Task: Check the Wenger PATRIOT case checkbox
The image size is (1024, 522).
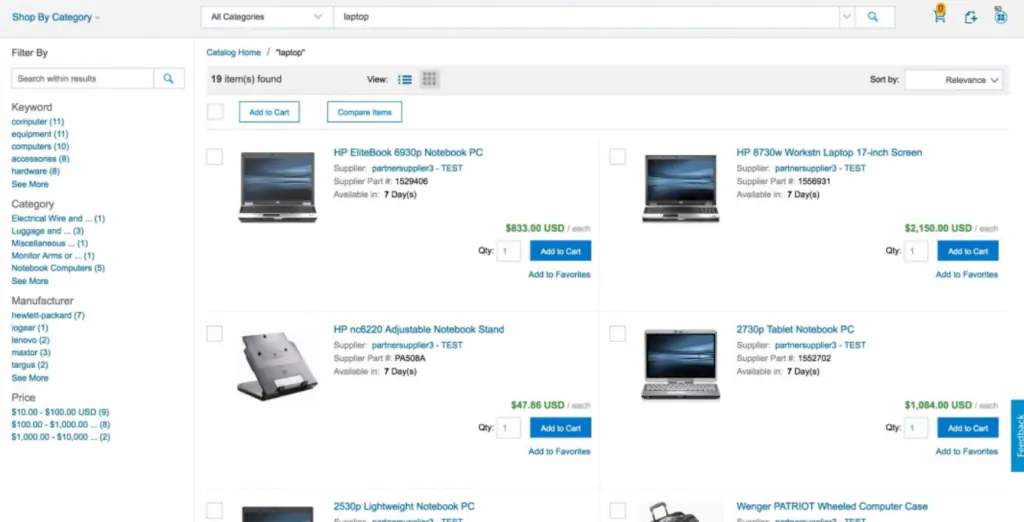Action: (x=617, y=511)
